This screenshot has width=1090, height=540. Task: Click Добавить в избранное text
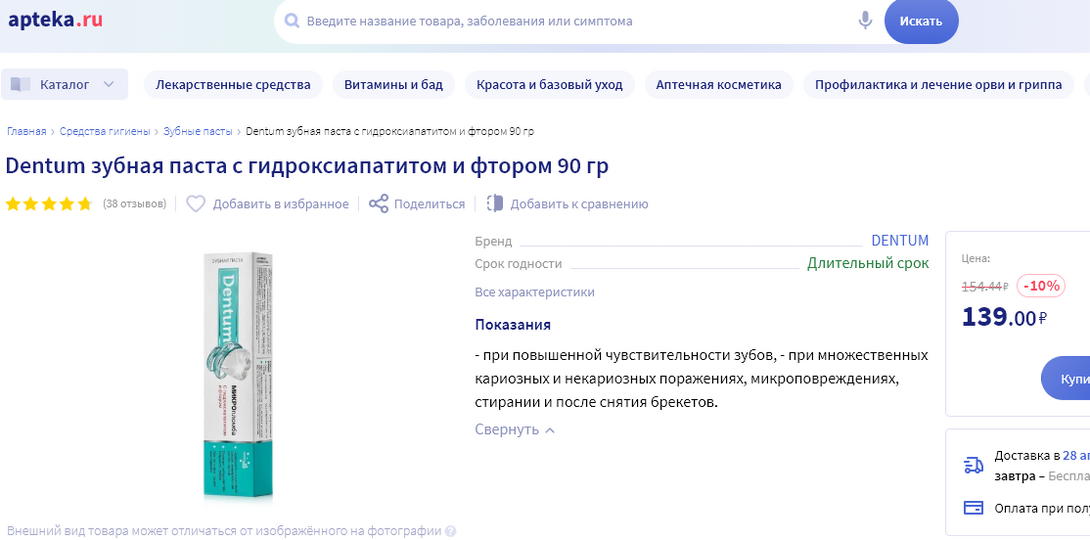point(281,204)
